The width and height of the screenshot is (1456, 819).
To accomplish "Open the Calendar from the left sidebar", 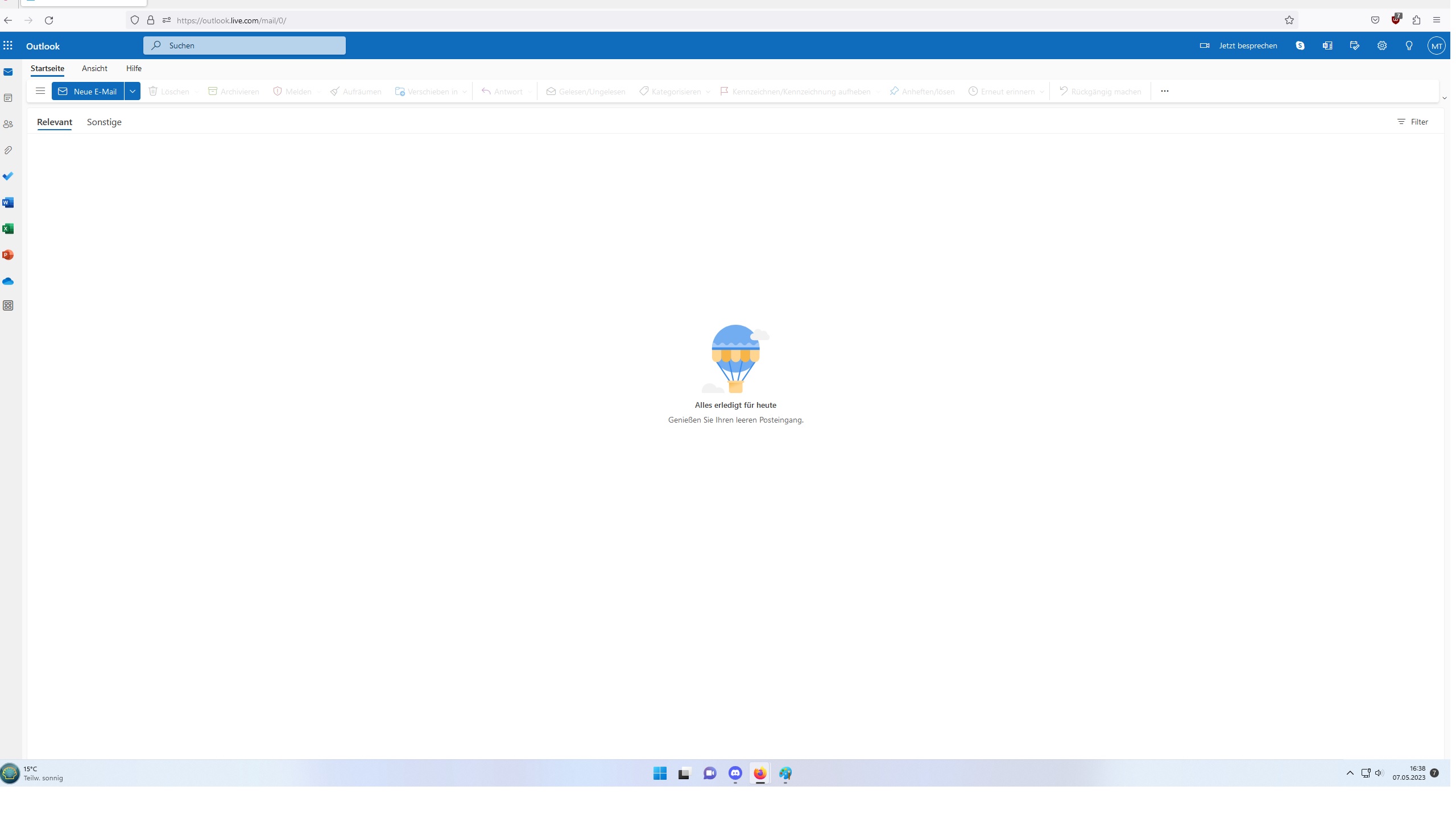I will [8, 98].
